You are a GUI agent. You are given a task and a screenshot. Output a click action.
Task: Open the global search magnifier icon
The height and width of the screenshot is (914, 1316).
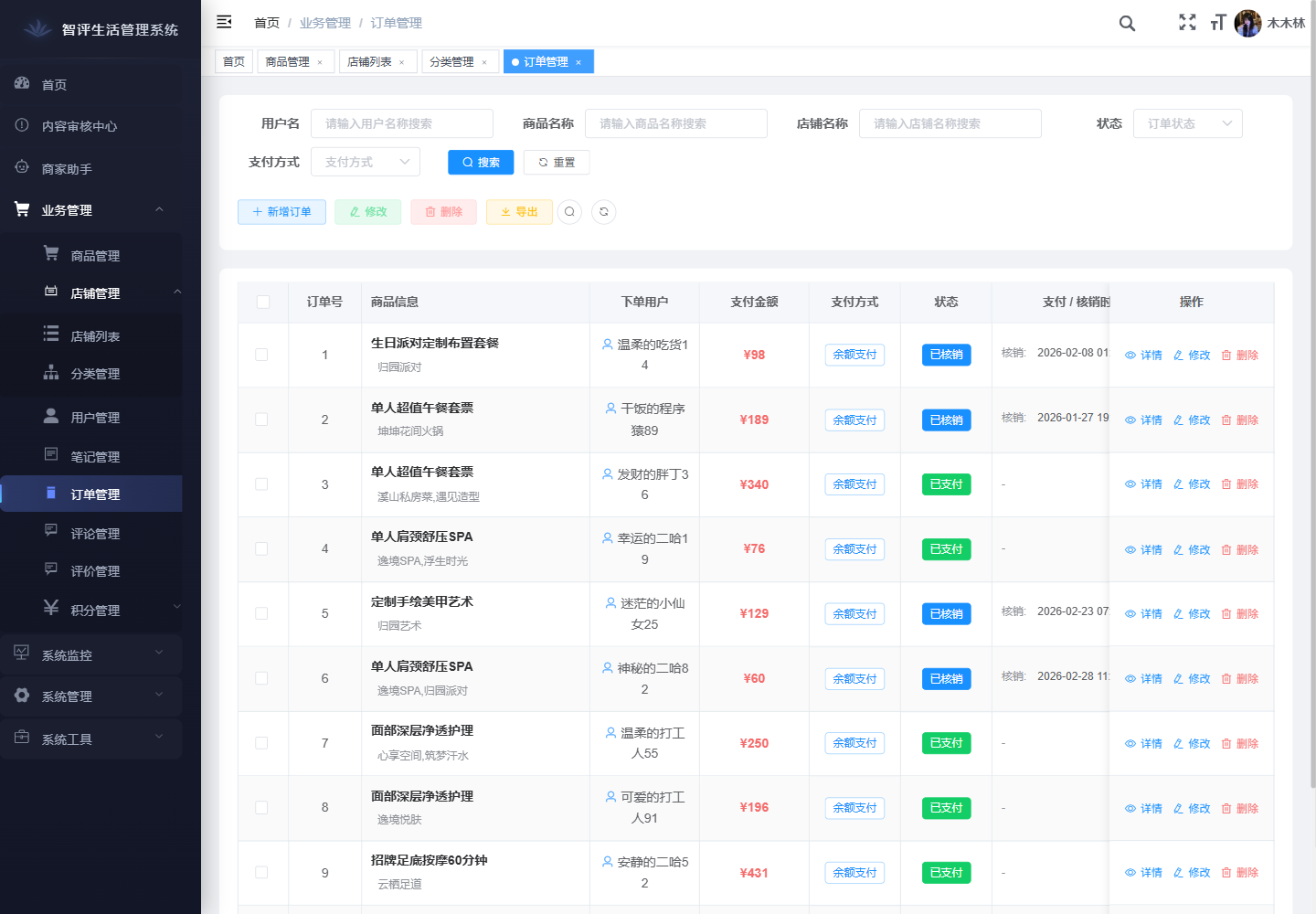pos(1127,23)
